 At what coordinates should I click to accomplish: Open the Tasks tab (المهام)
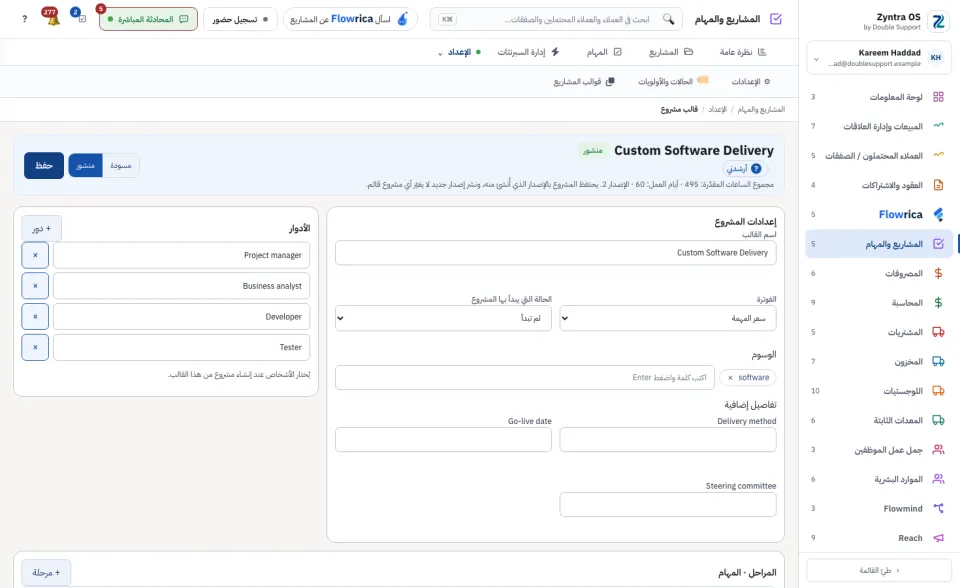[604, 52]
